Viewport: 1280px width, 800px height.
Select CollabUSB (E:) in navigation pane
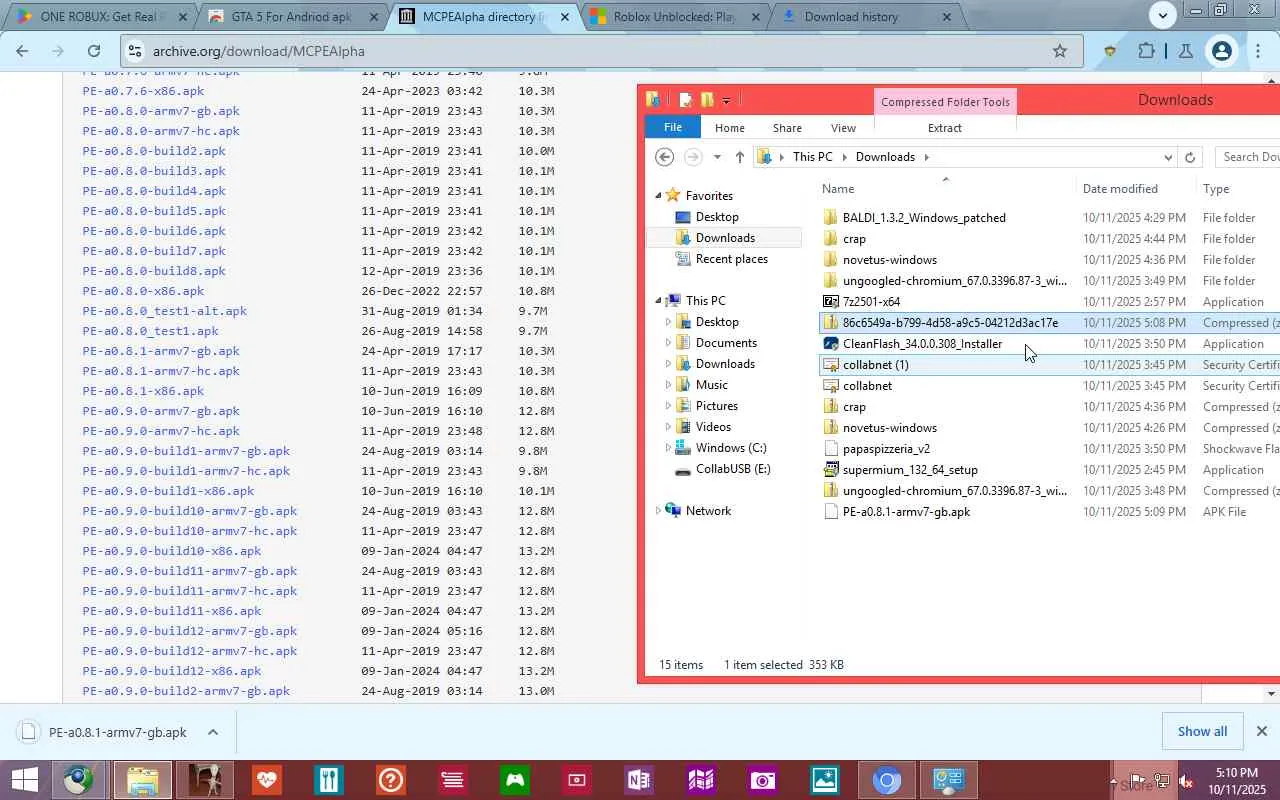(x=732, y=469)
